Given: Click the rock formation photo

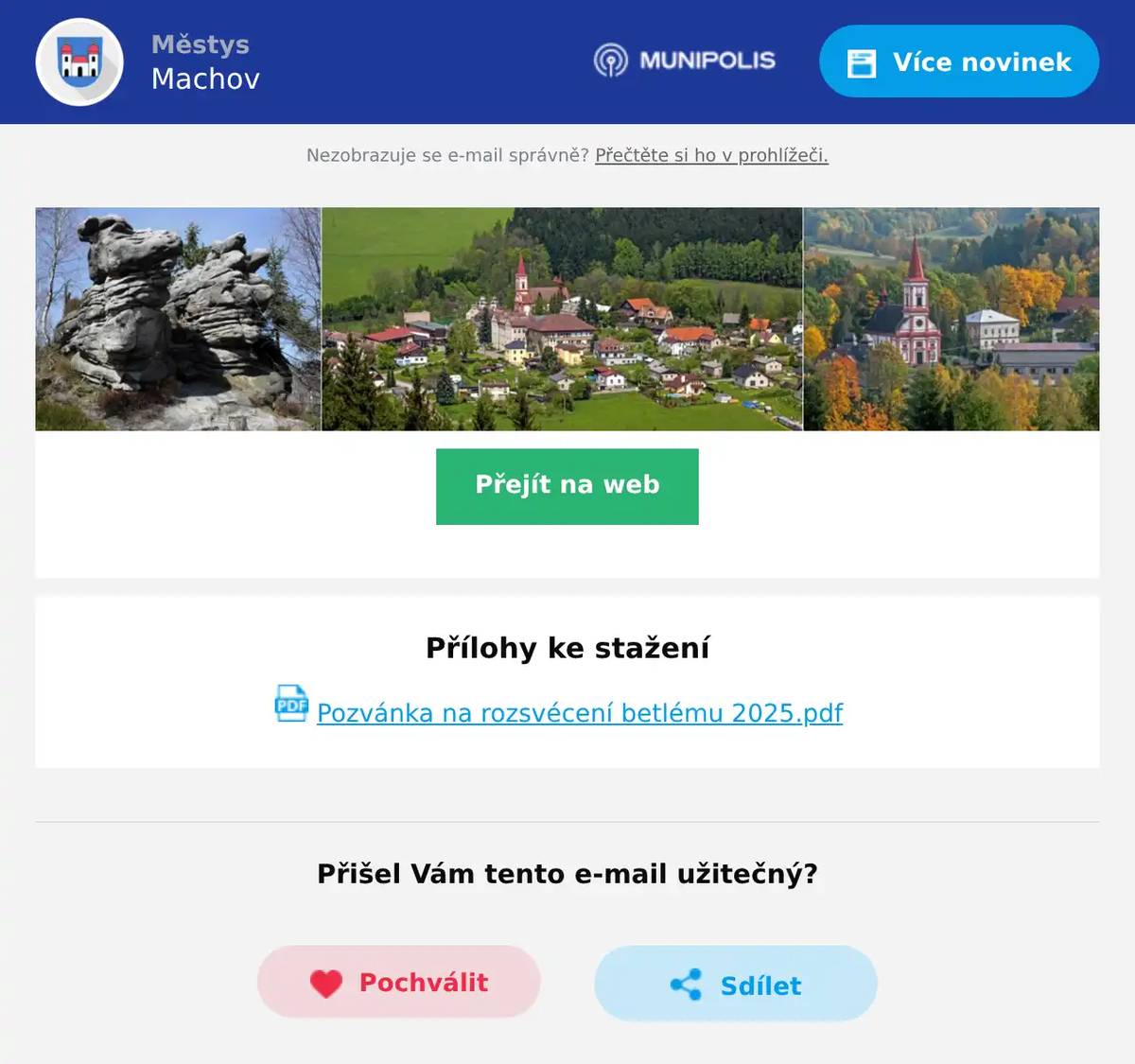Looking at the screenshot, I should 178,319.
